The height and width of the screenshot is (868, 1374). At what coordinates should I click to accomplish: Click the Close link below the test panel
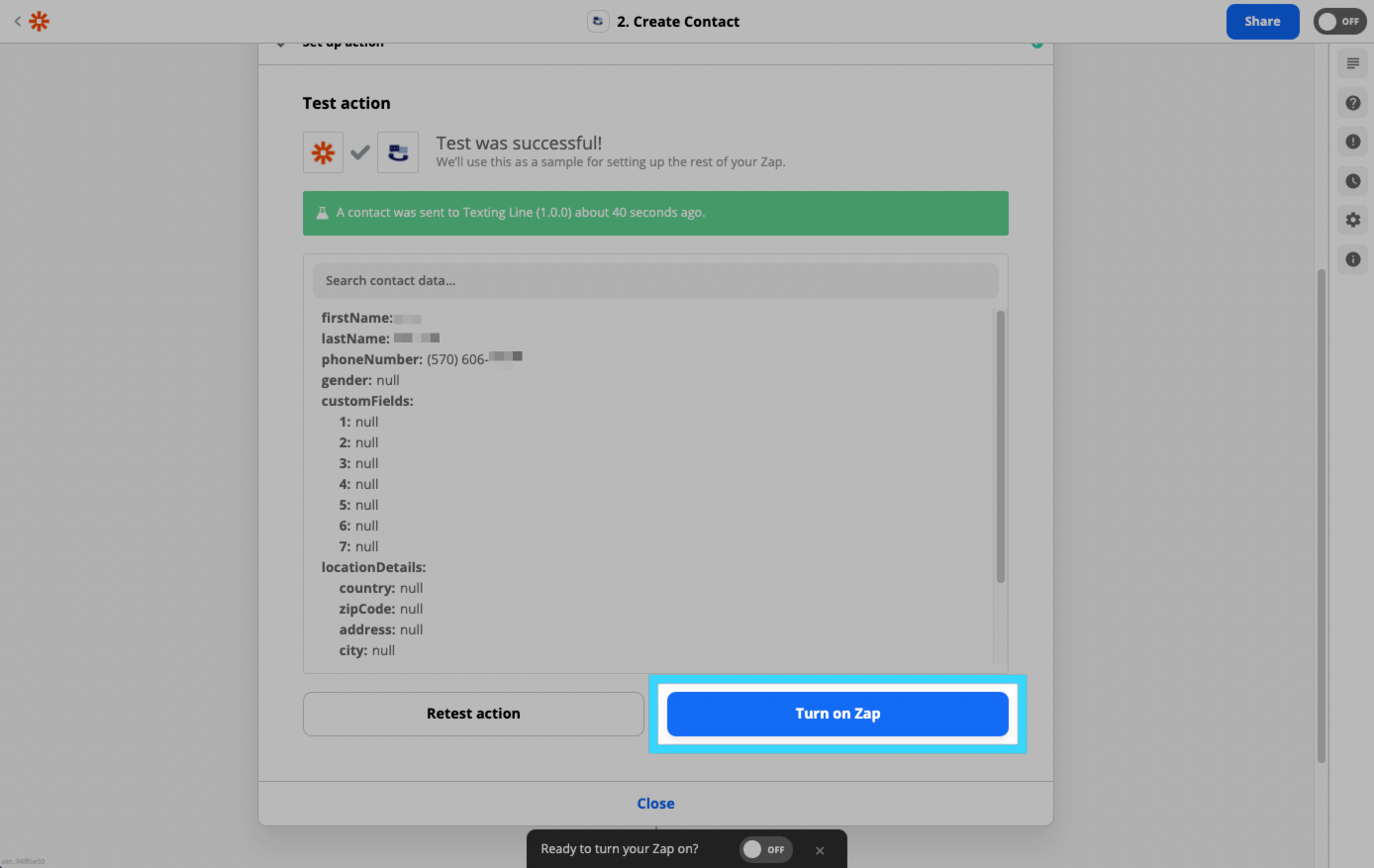(655, 804)
